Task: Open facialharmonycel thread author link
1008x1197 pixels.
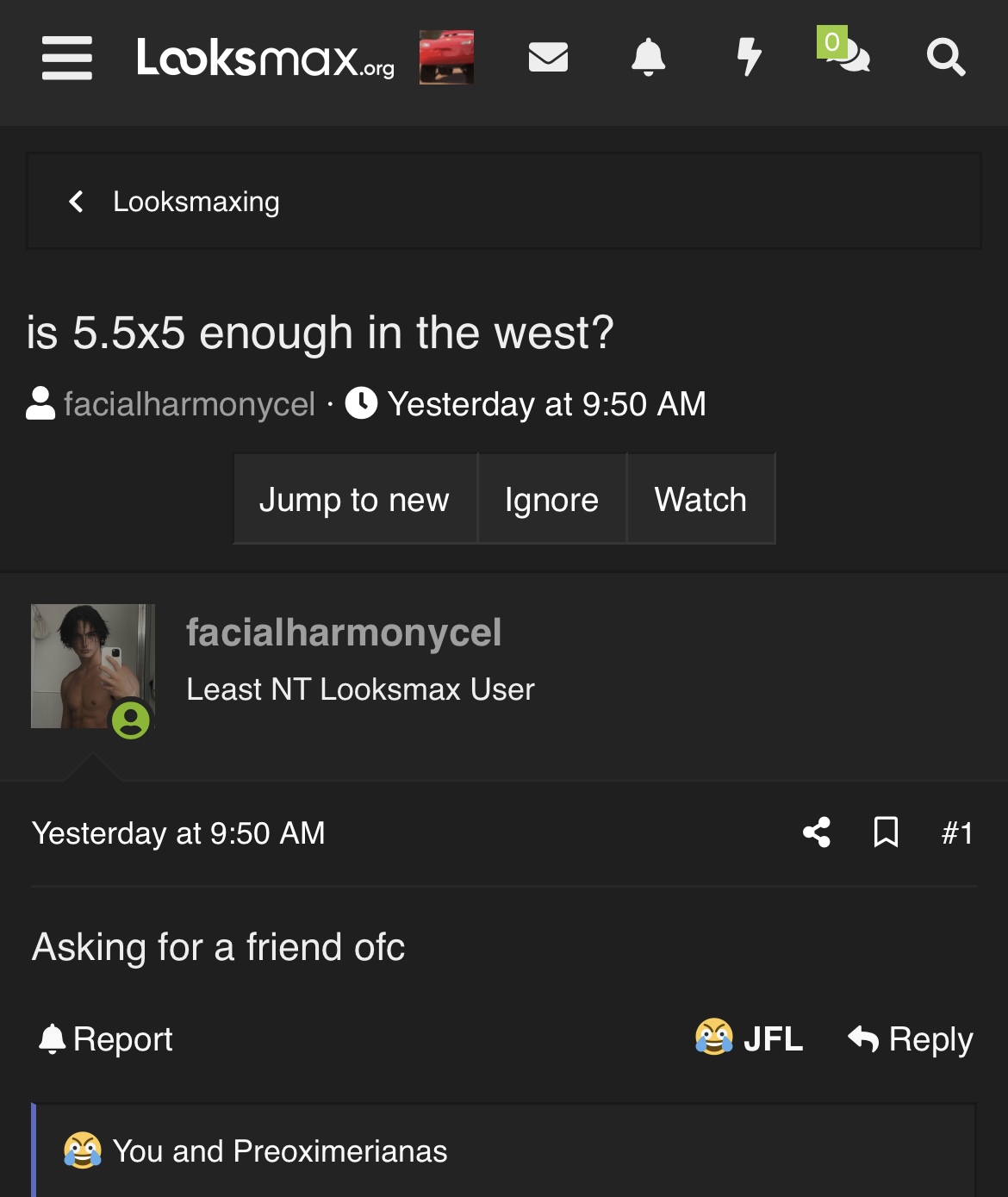Action: pyautogui.click(x=190, y=404)
